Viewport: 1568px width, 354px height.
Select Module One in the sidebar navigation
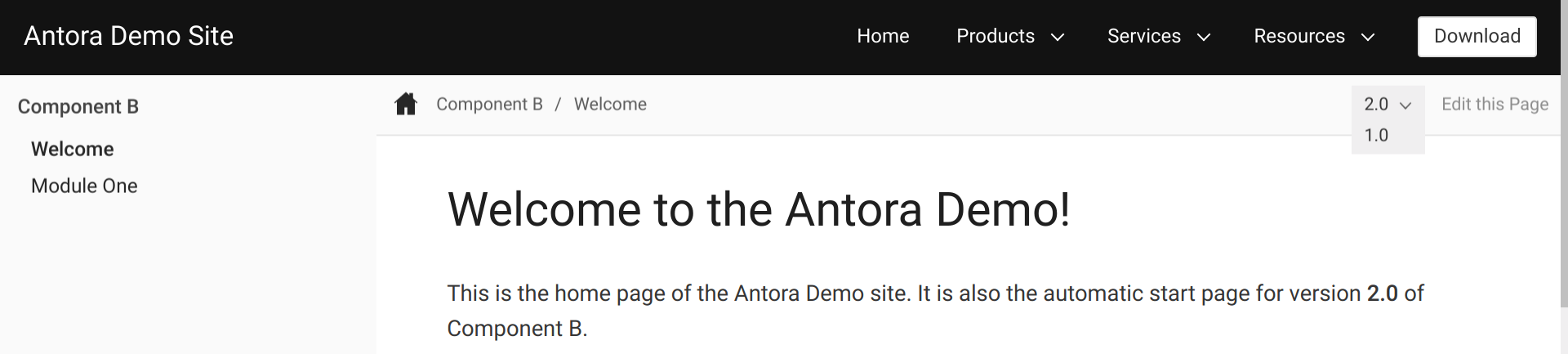click(x=84, y=186)
